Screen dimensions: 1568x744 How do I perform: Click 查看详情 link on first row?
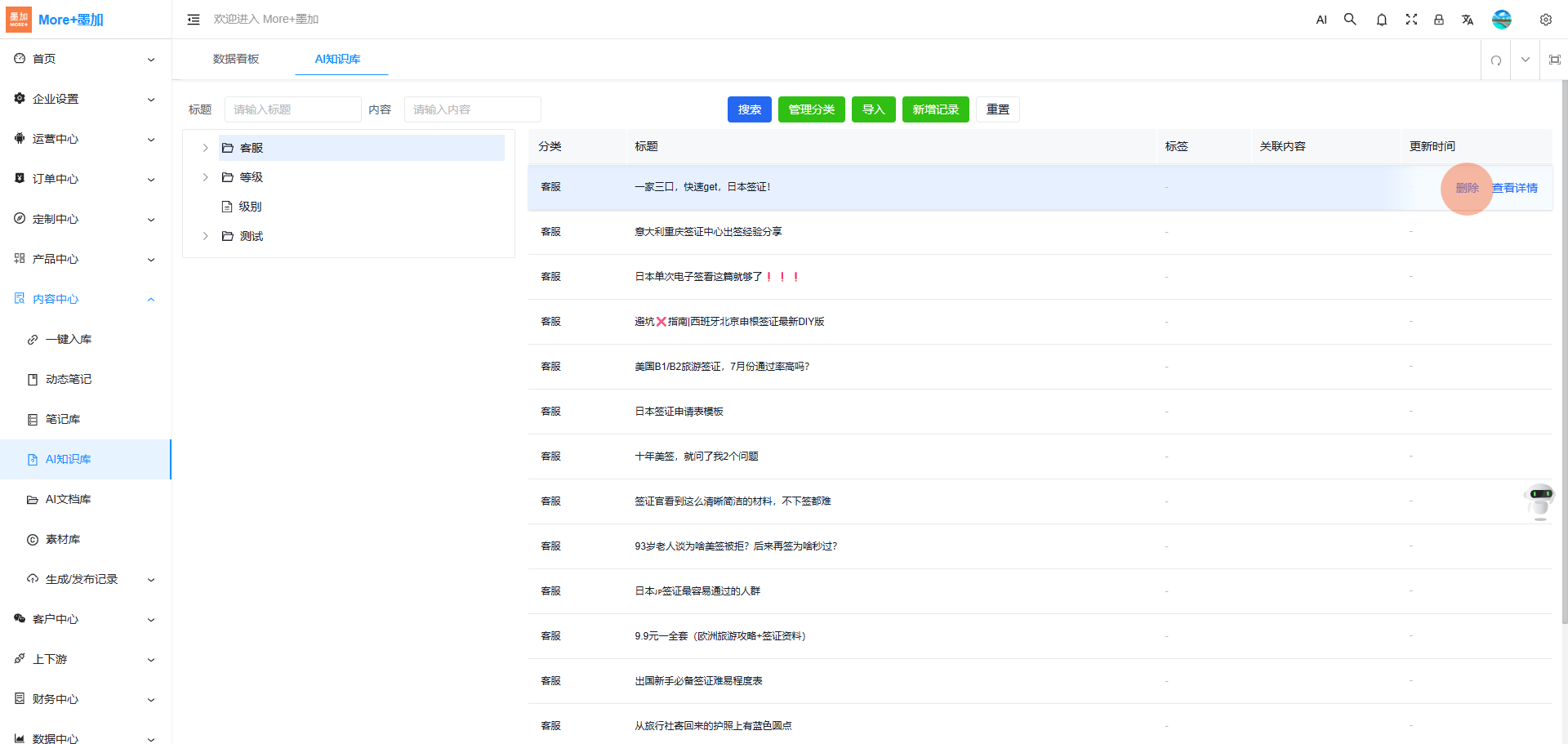pyautogui.click(x=1515, y=188)
